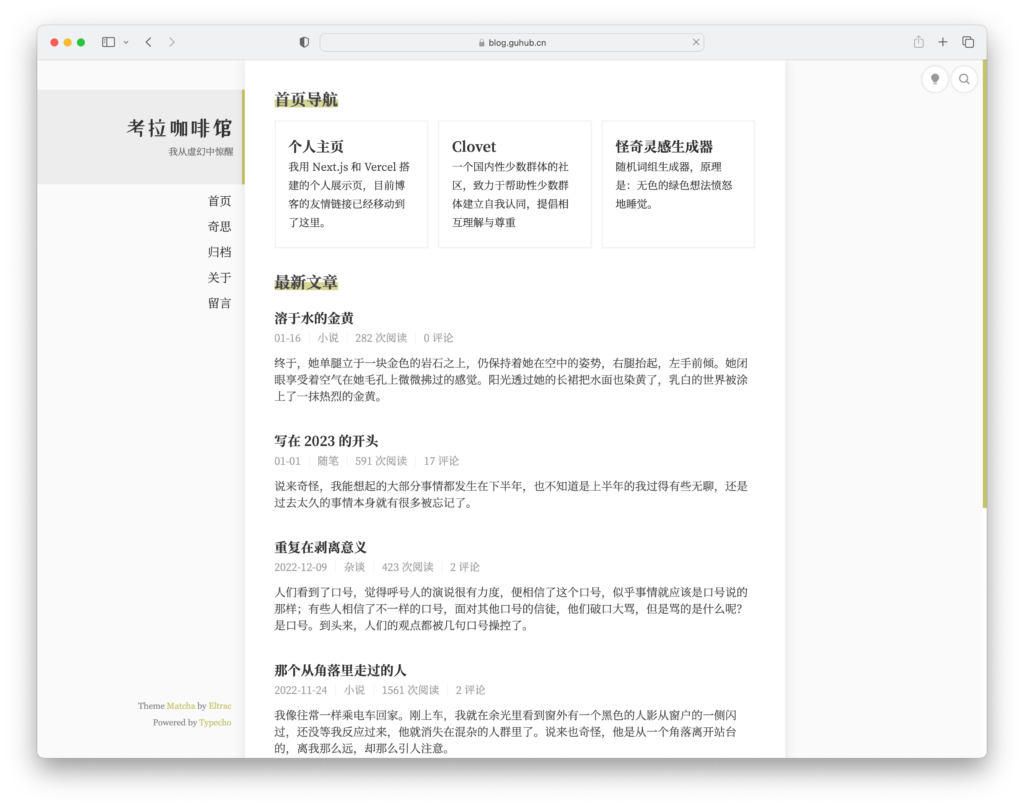Click the Matcha theme link in the footer
The width and height of the screenshot is (1024, 807).
(x=179, y=705)
